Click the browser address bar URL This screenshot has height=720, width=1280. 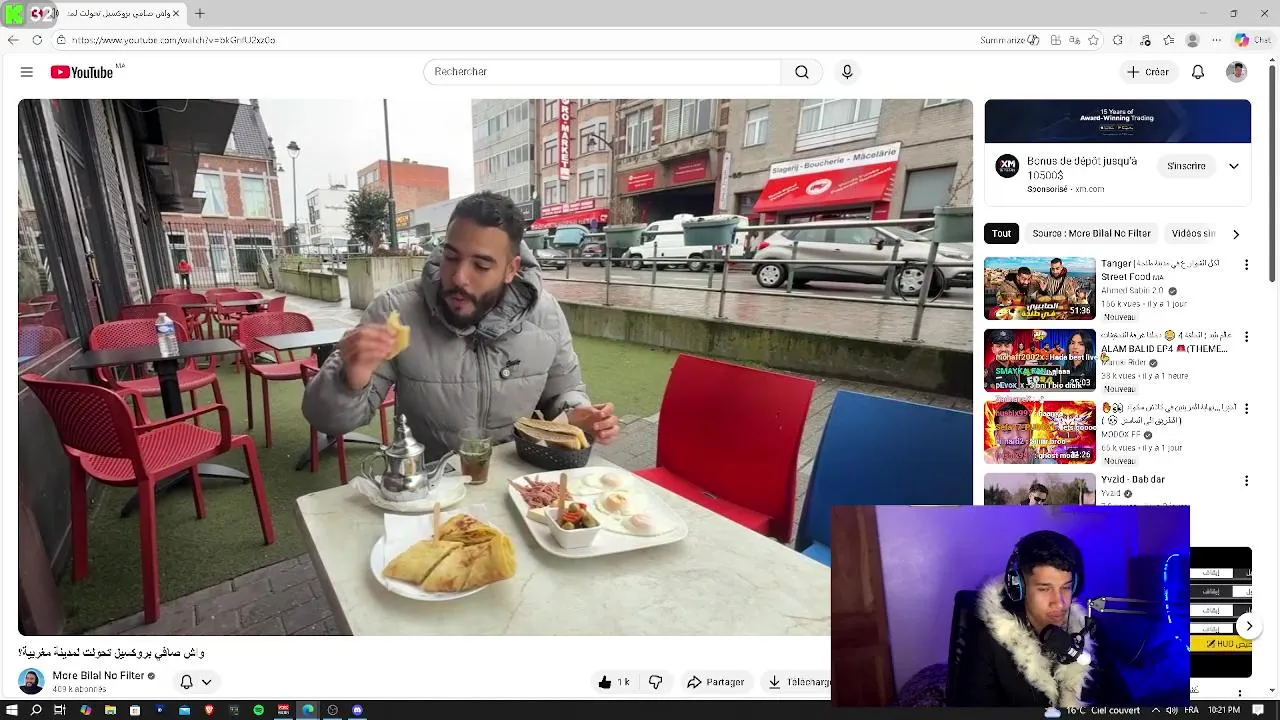[173, 40]
